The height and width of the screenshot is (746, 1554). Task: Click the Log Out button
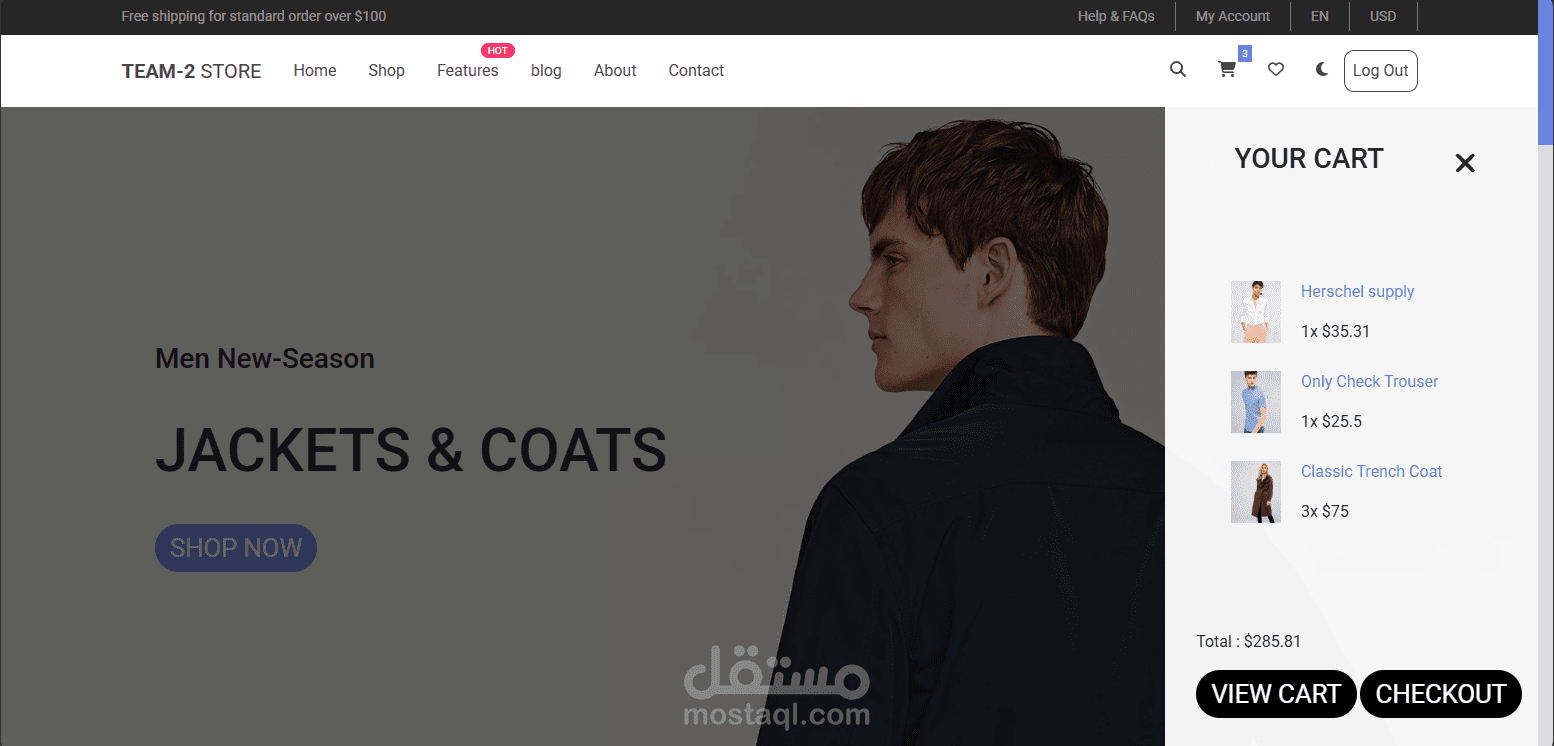[1380, 71]
